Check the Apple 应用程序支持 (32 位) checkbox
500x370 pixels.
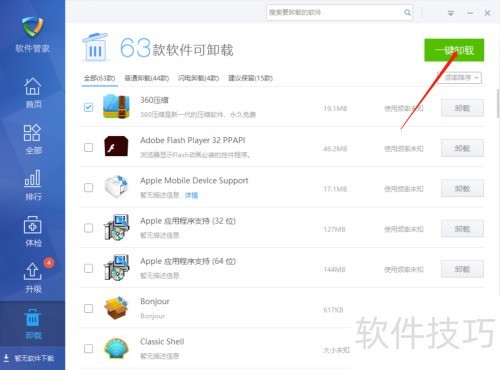coord(88,228)
